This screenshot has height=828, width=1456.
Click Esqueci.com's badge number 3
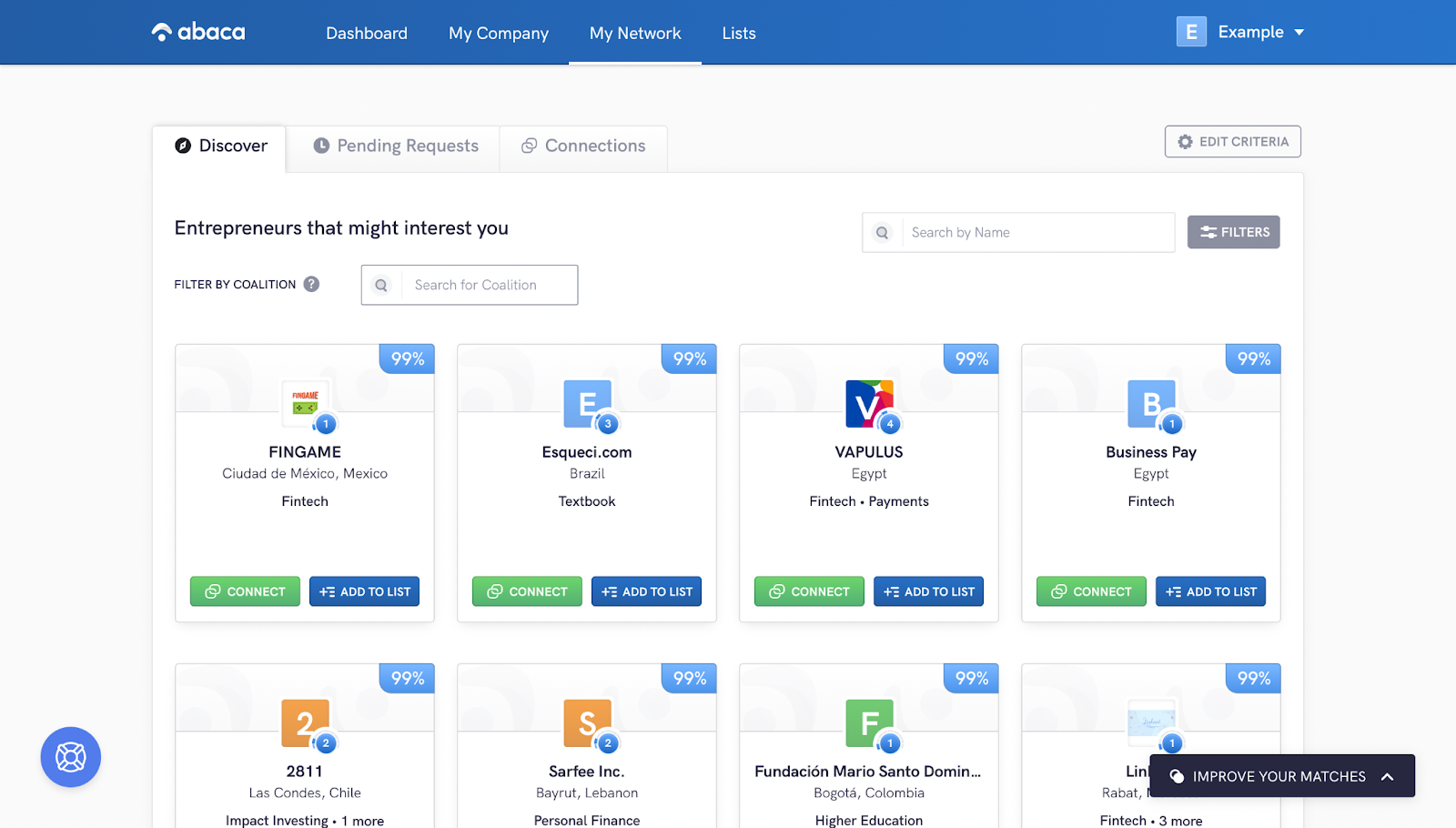(x=608, y=424)
